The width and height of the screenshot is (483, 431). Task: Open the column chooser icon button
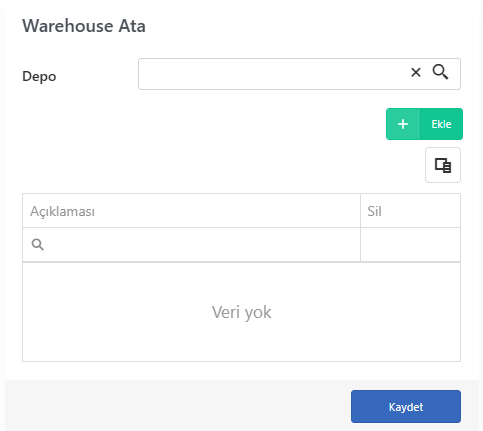pyautogui.click(x=443, y=165)
